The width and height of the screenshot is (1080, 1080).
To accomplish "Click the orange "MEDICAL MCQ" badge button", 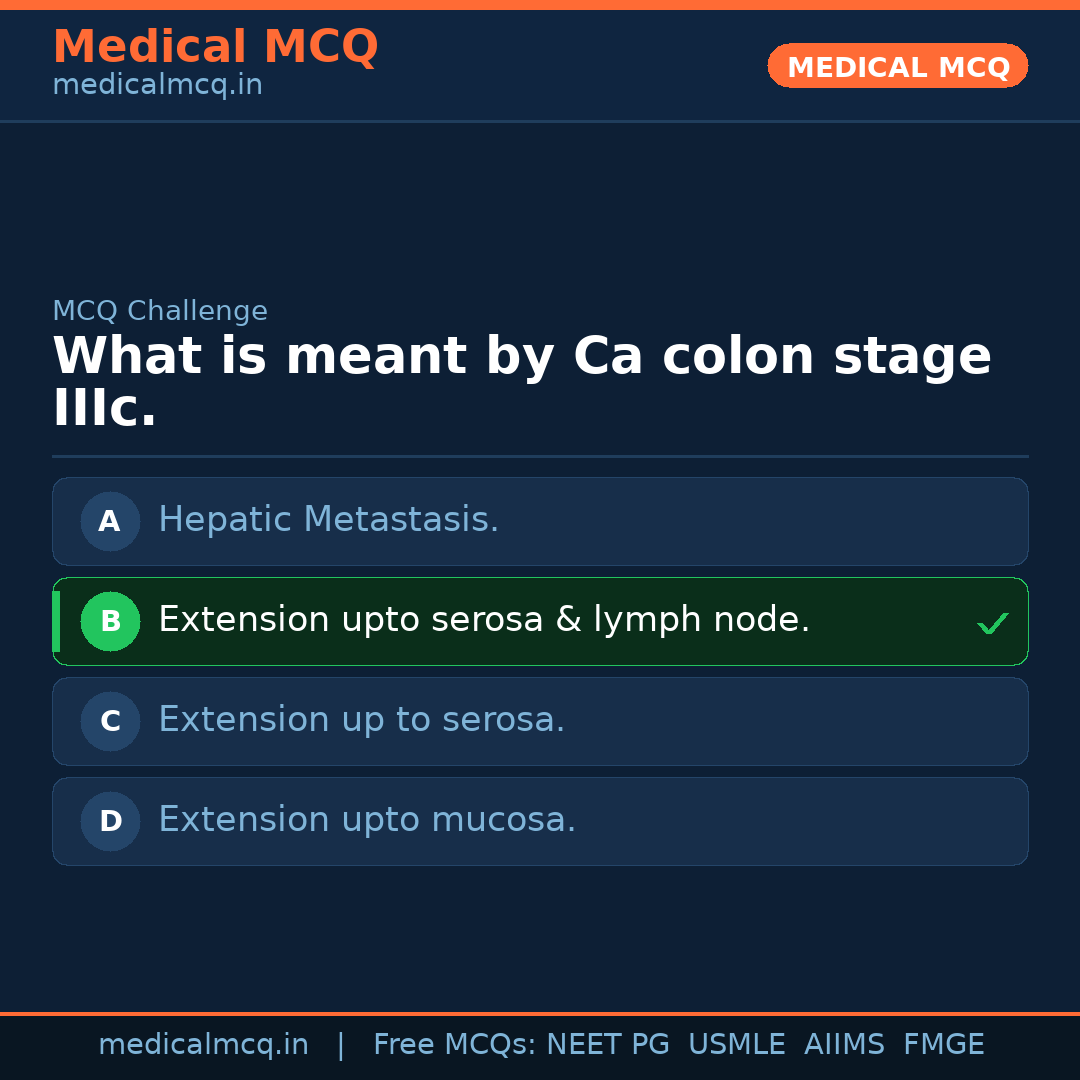I will [897, 67].
